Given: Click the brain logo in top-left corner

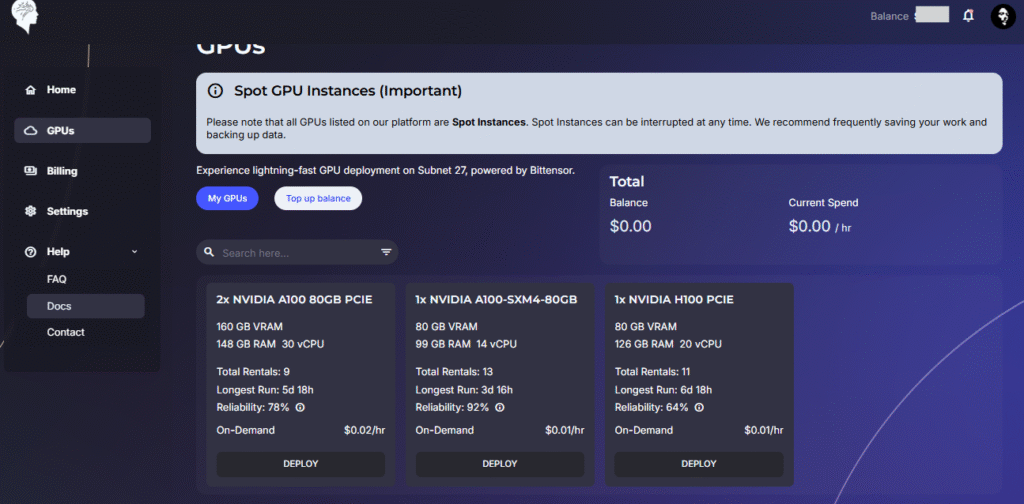Looking at the screenshot, I should coord(23,18).
